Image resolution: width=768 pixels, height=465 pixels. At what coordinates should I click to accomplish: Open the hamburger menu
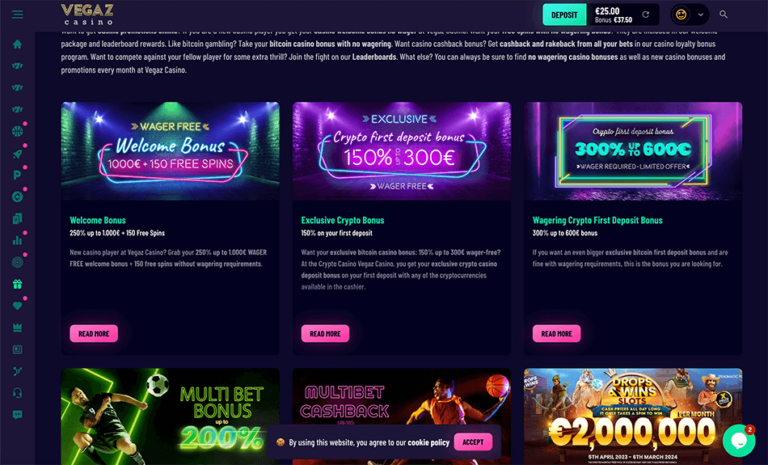tap(18, 14)
